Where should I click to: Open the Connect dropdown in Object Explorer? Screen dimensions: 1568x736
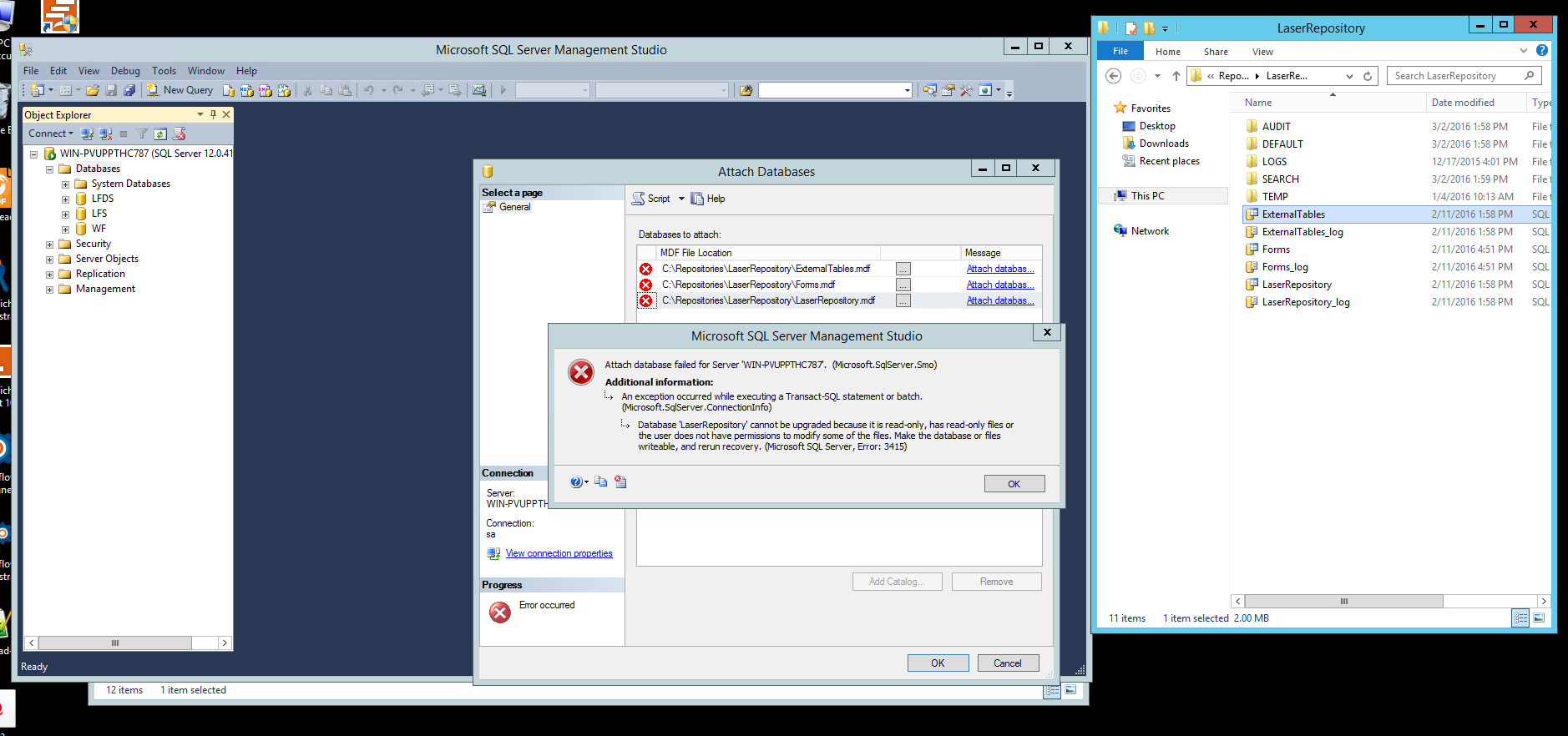[51, 134]
